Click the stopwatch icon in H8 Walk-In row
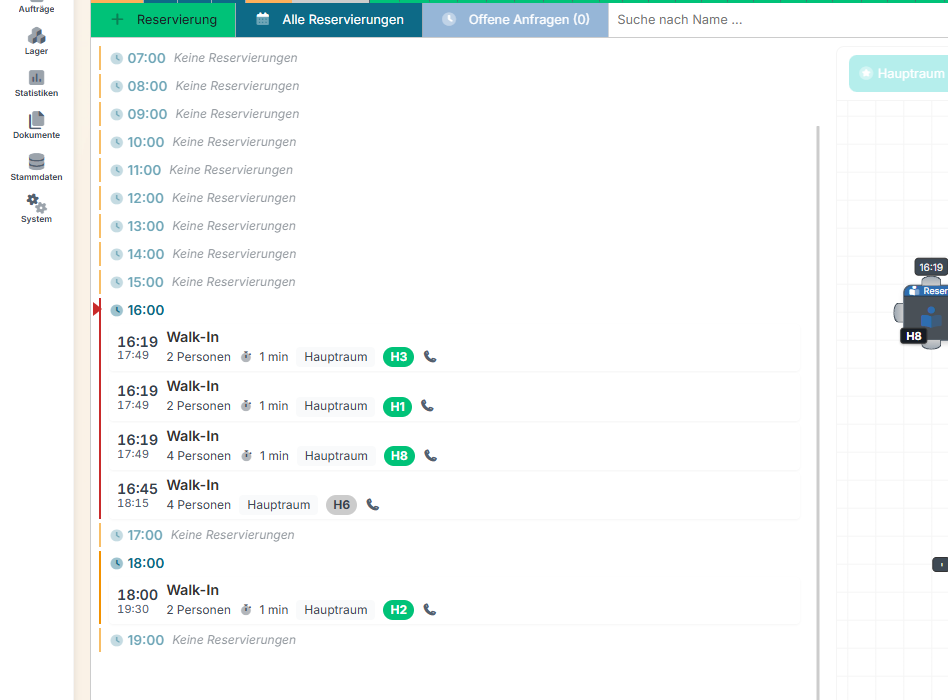The image size is (948, 700). click(247, 456)
